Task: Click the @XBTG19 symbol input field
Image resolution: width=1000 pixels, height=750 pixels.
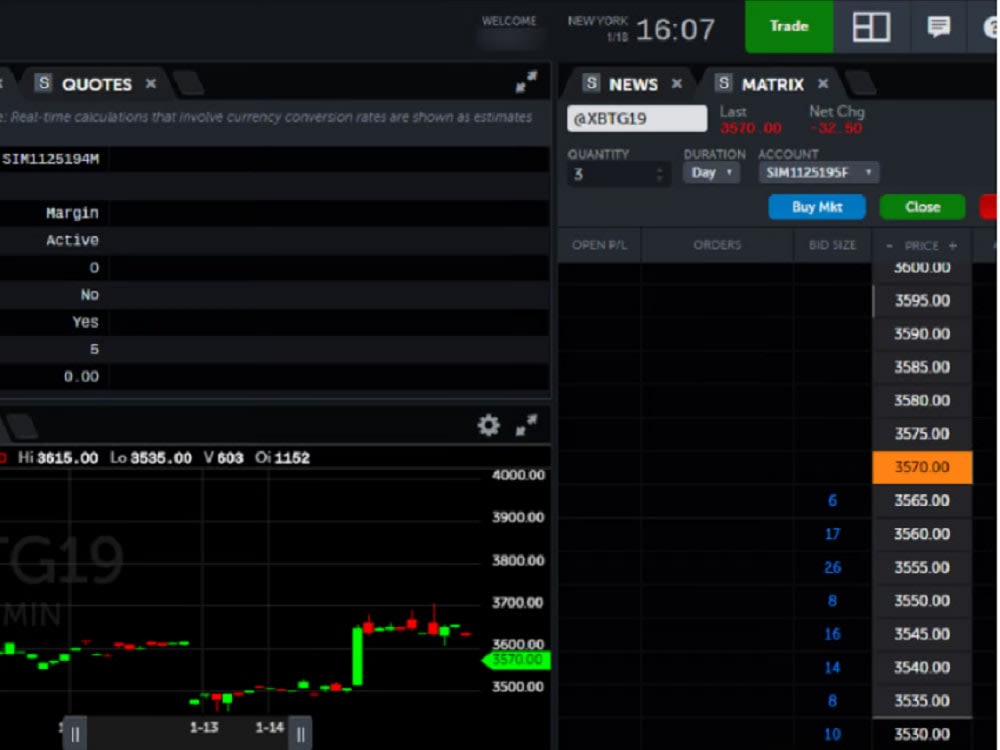Action: click(x=636, y=119)
